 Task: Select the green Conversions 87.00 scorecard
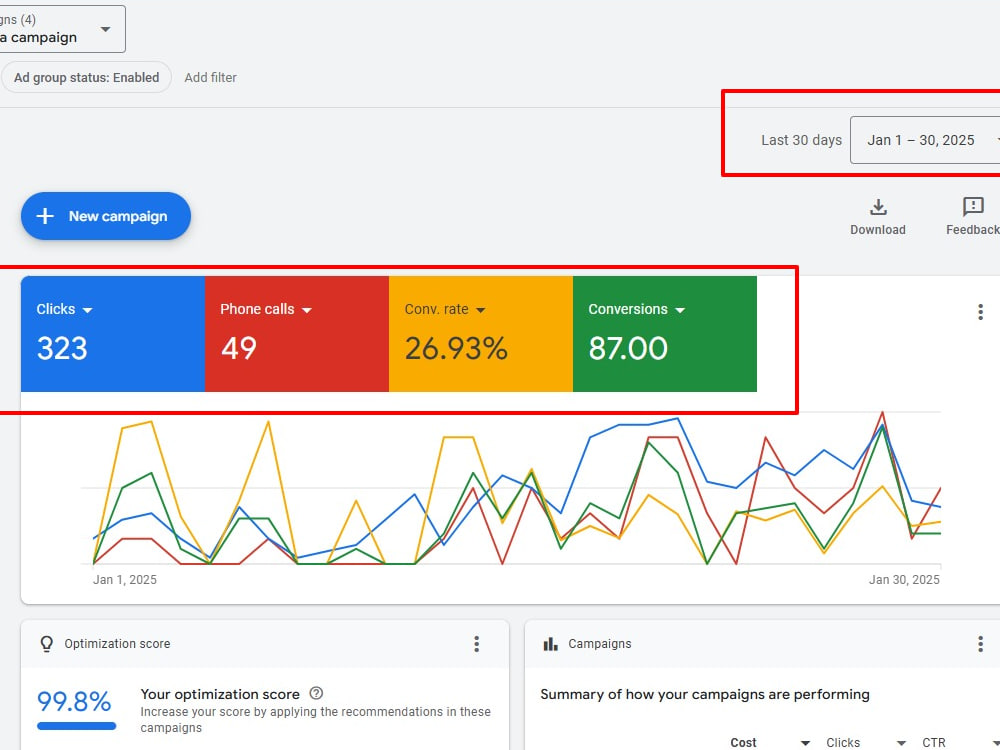[665, 334]
